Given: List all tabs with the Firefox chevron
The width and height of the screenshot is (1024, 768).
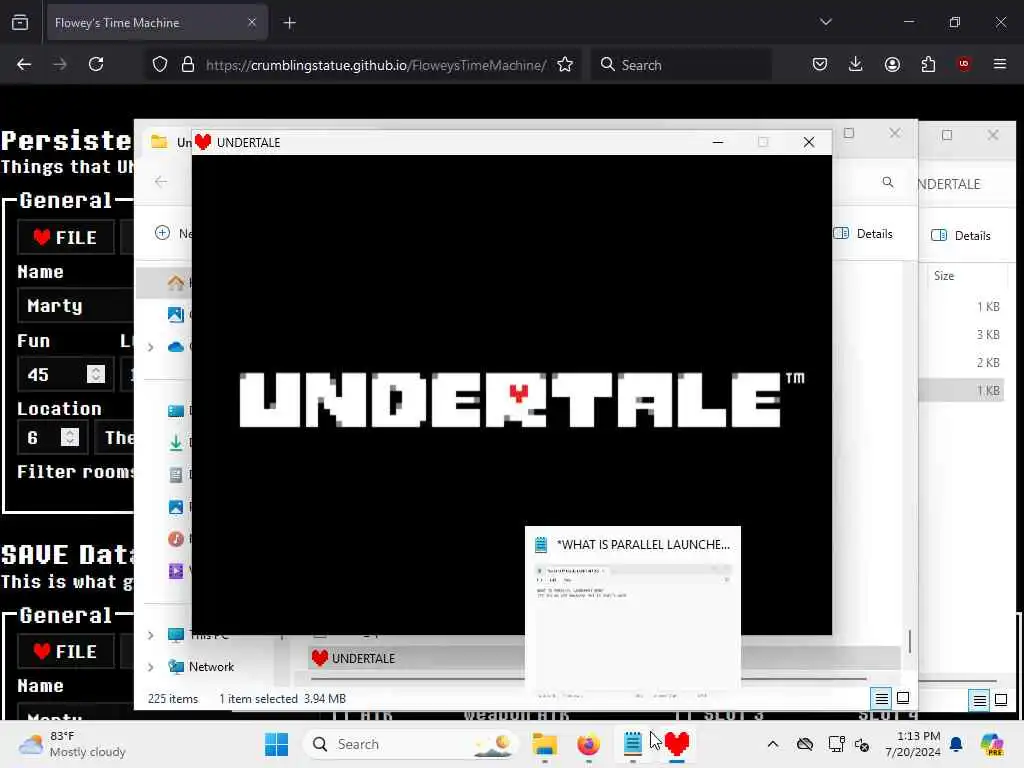Looking at the screenshot, I should pyautogui.click(x=825, y=22).
